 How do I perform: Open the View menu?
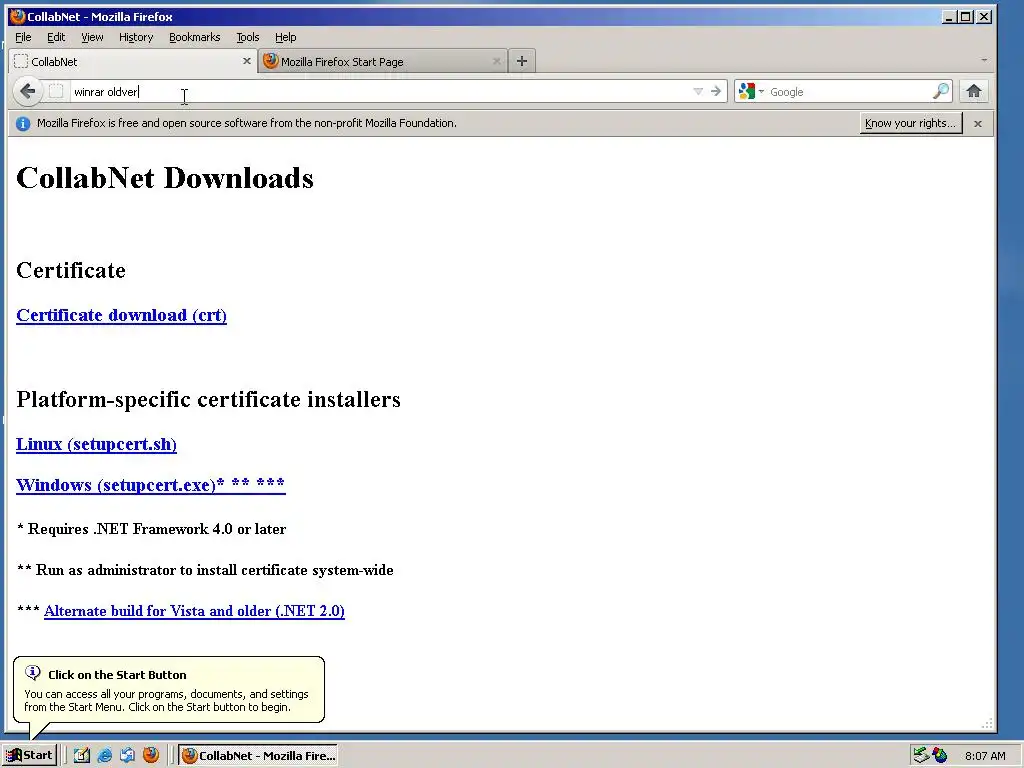[x=92, y=37]
